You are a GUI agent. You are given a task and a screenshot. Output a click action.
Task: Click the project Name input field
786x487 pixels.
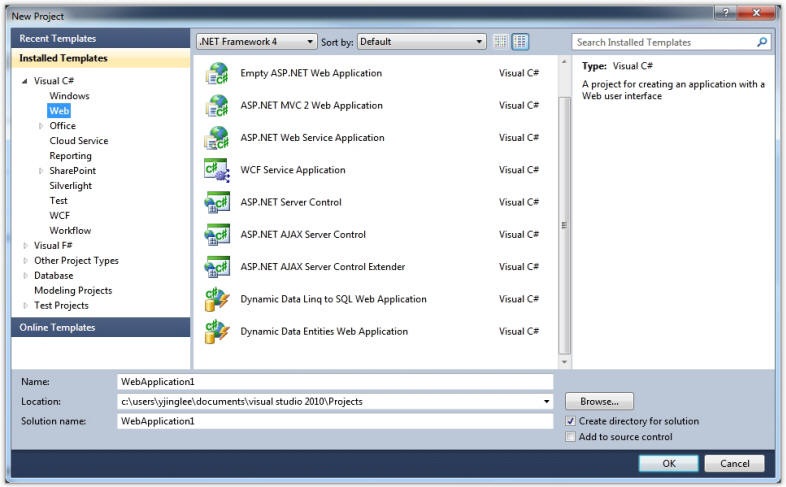tap(335, 382)
